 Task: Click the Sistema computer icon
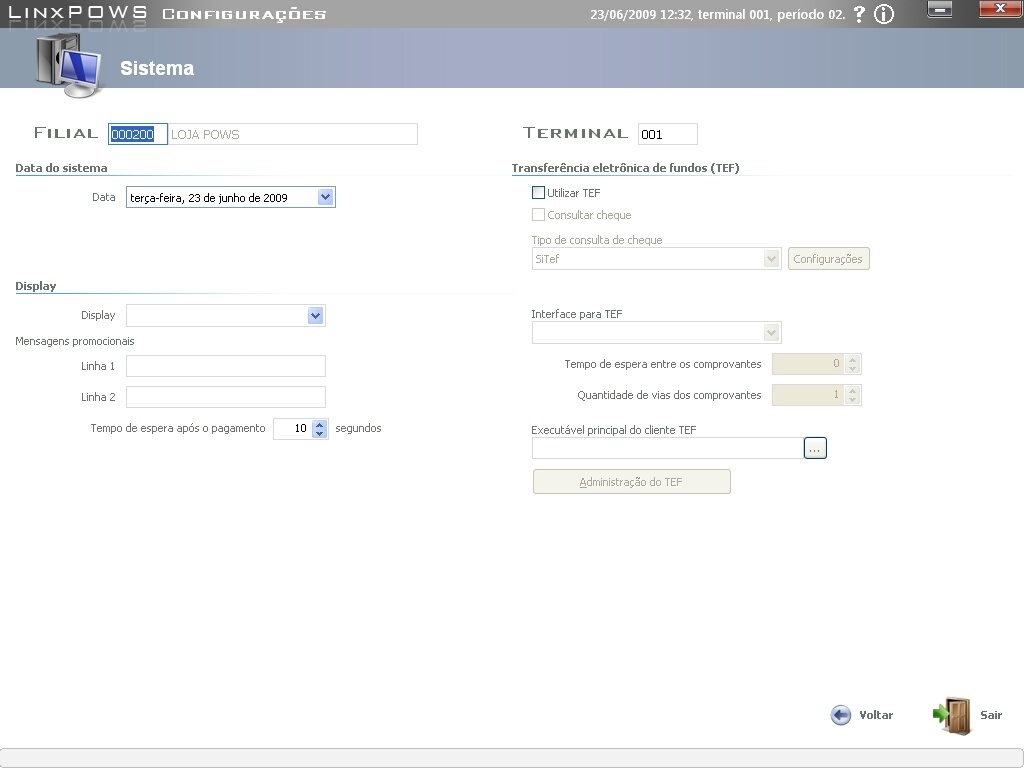(x=69, y=65)
